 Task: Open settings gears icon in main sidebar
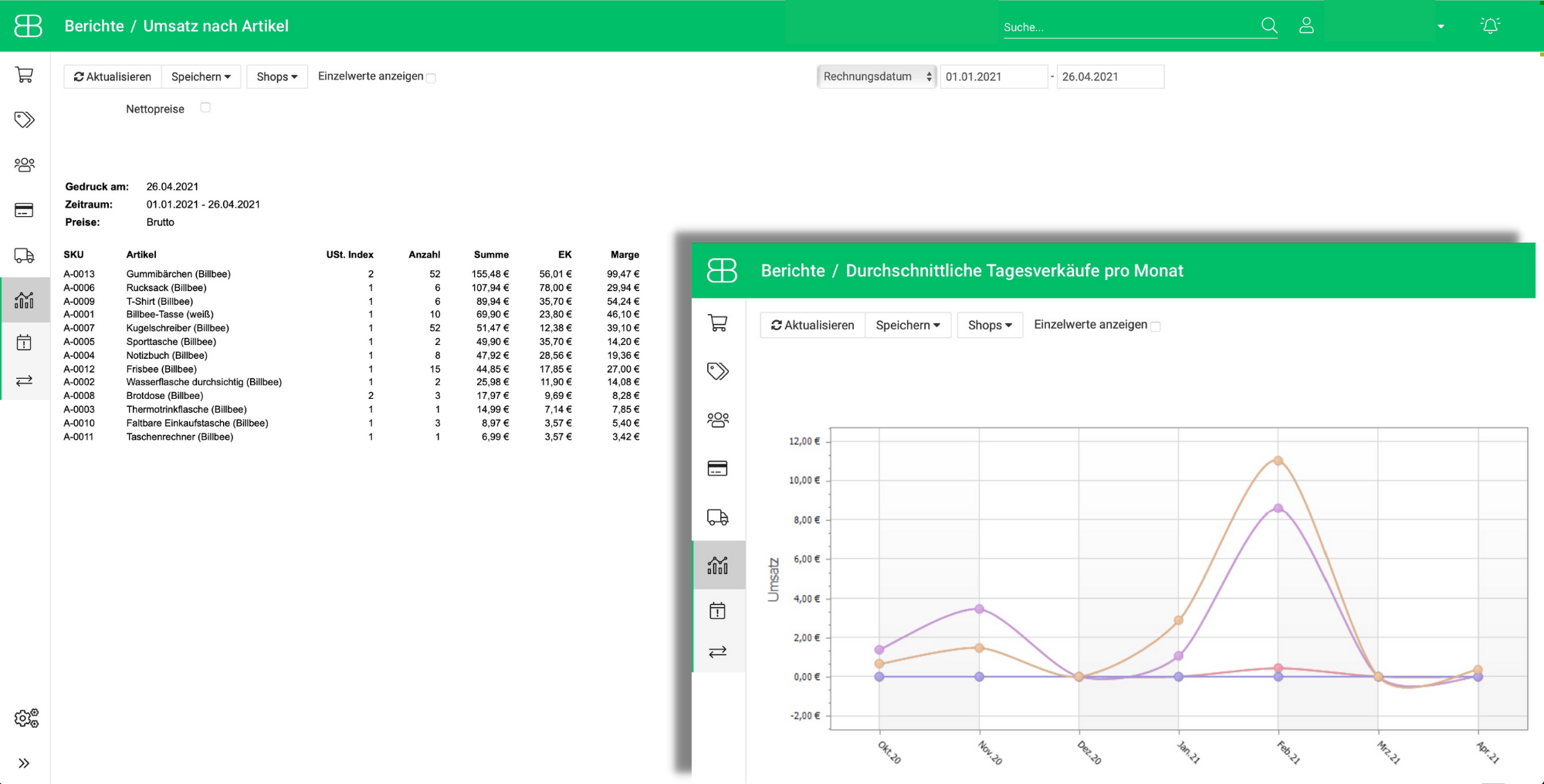(x=26, y=718)
